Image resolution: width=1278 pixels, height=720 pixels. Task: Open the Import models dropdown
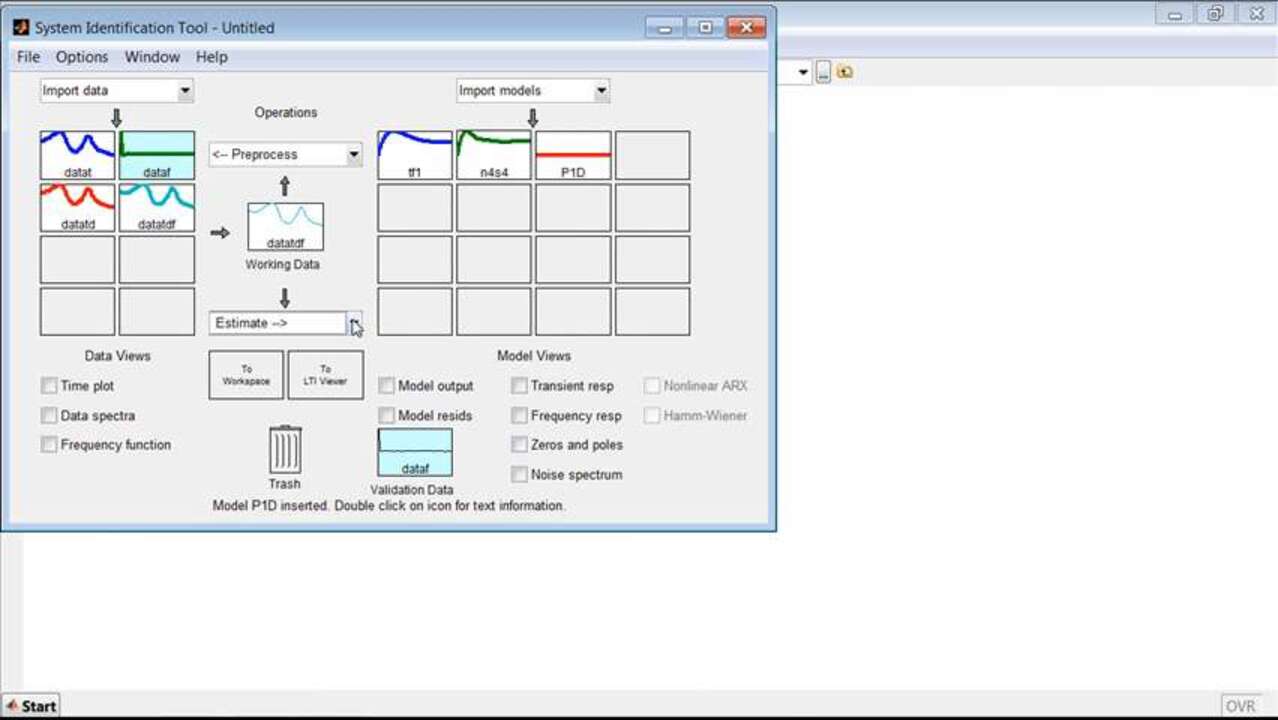[x=533, y=91]
